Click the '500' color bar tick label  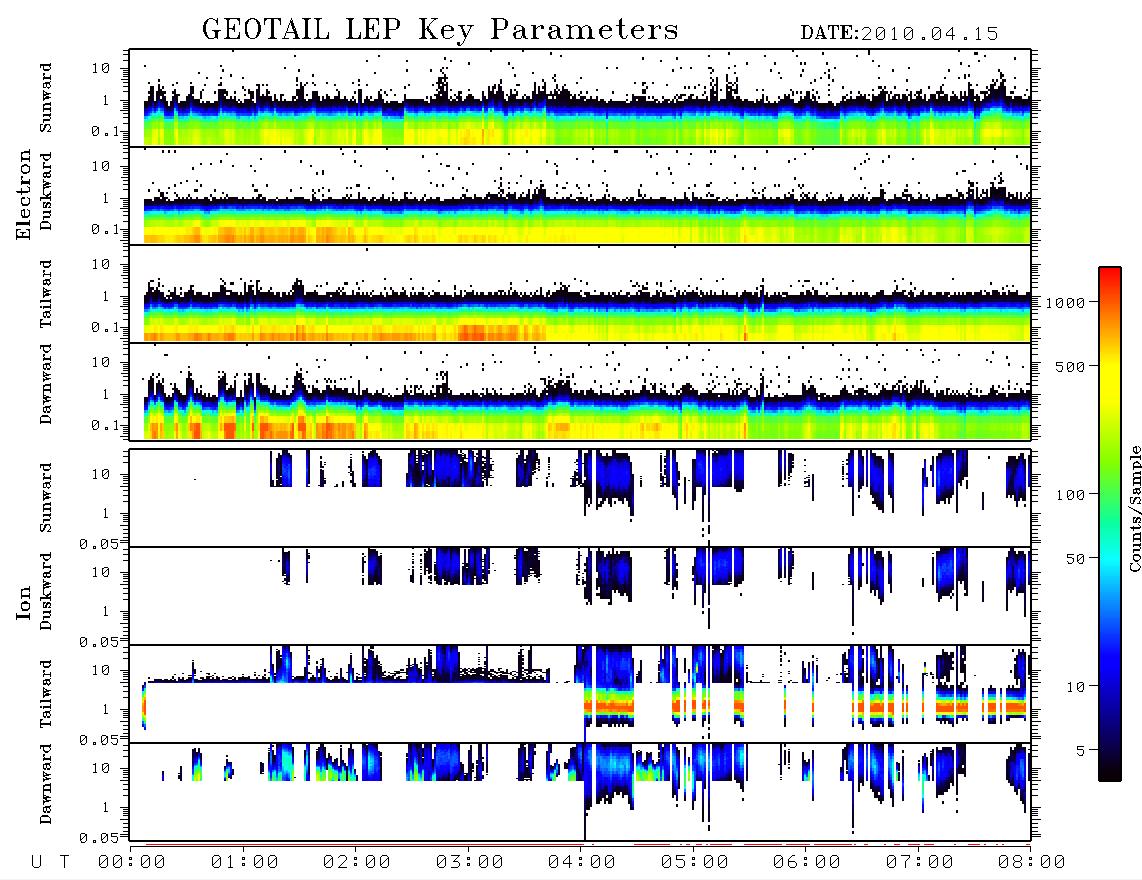[1071, 366]
